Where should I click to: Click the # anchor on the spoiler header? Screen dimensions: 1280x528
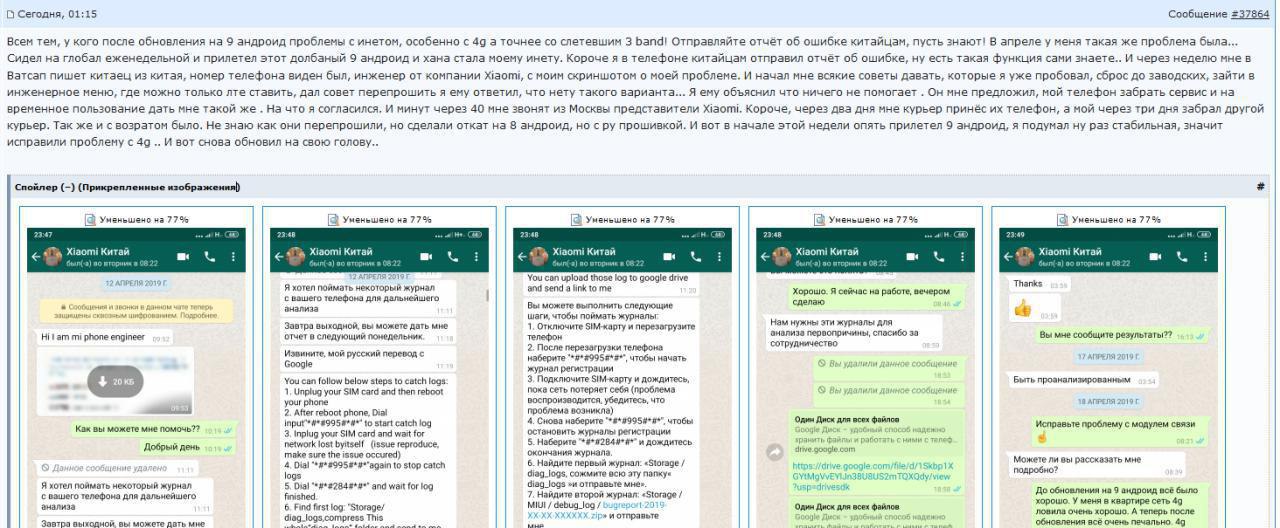[1261, 187]
